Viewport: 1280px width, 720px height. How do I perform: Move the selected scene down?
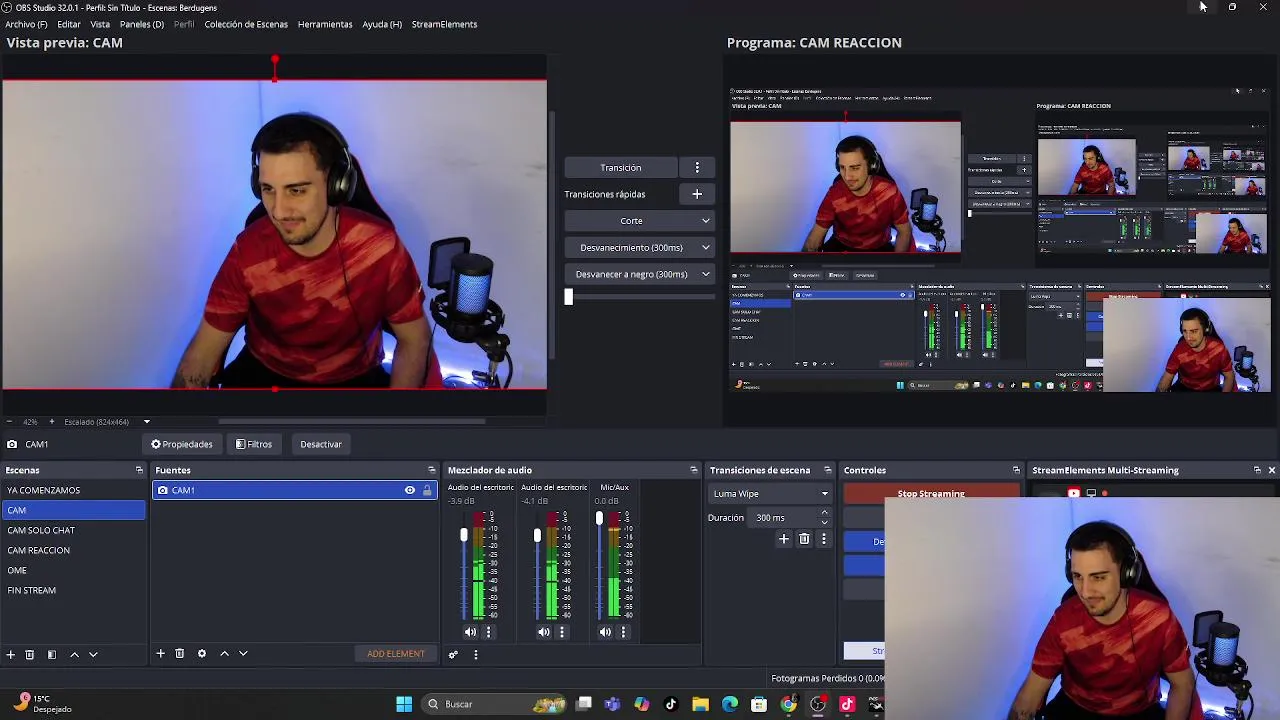(x=93, y=654)
